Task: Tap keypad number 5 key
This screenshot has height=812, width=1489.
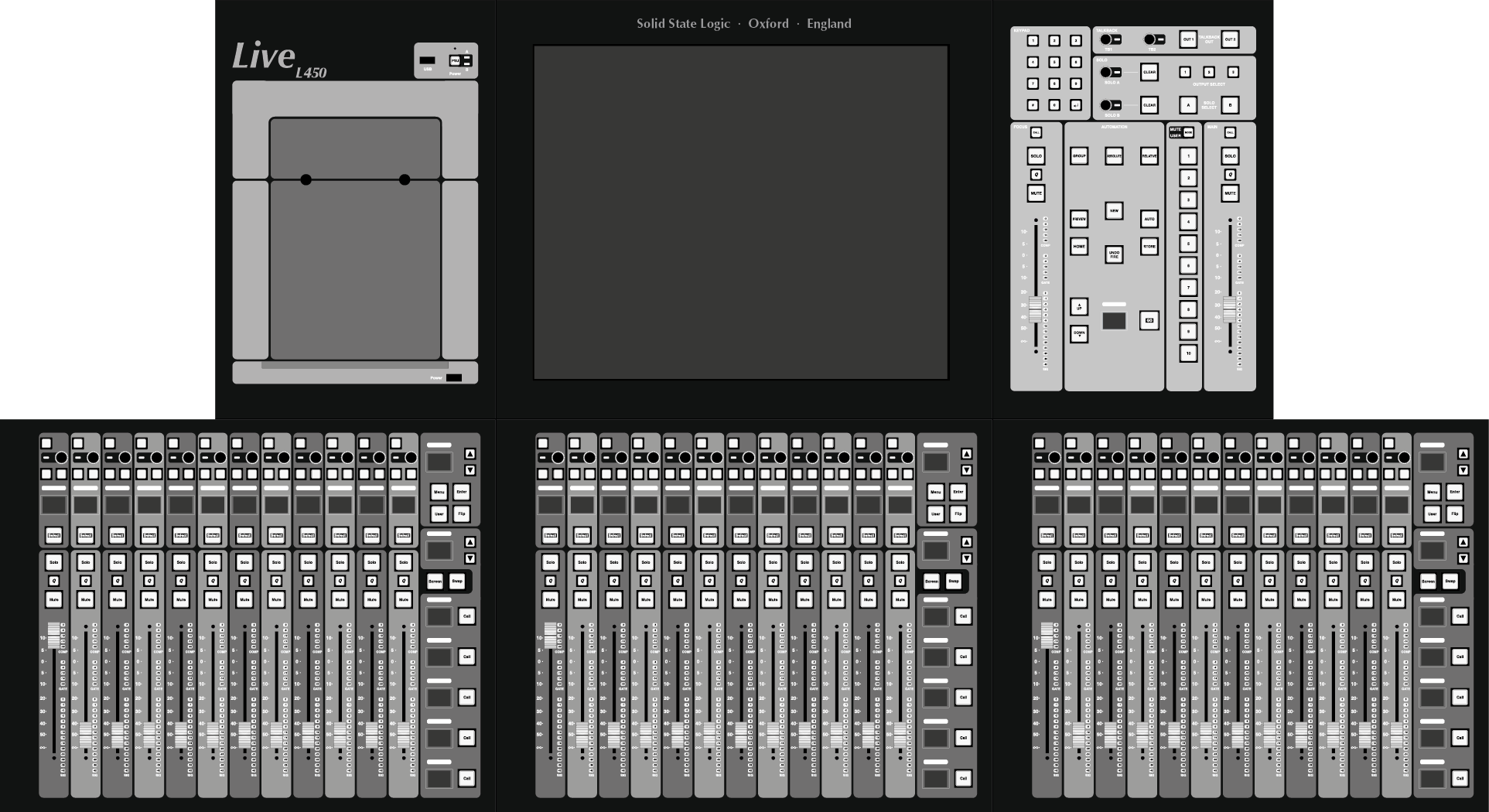Action: (x=1054, y=62)
